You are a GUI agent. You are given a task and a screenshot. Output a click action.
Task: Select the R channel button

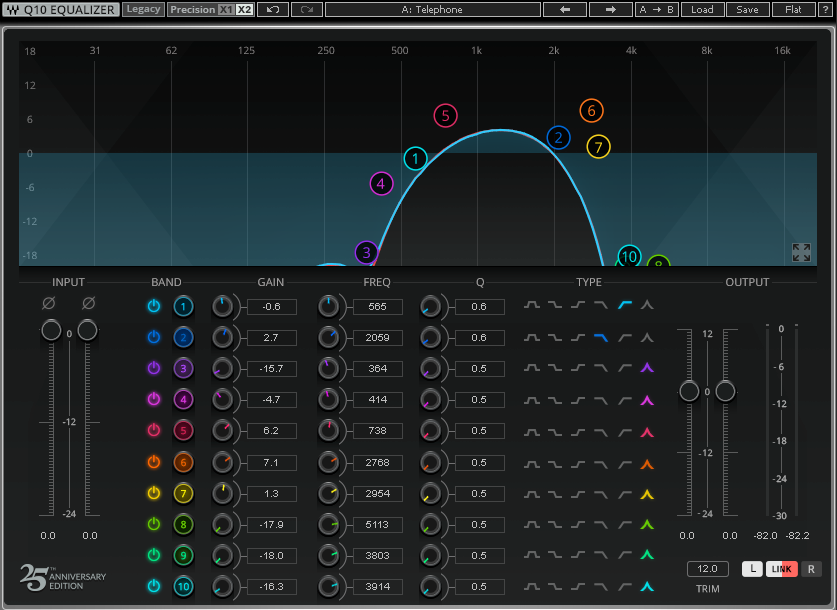click(811, 569)
